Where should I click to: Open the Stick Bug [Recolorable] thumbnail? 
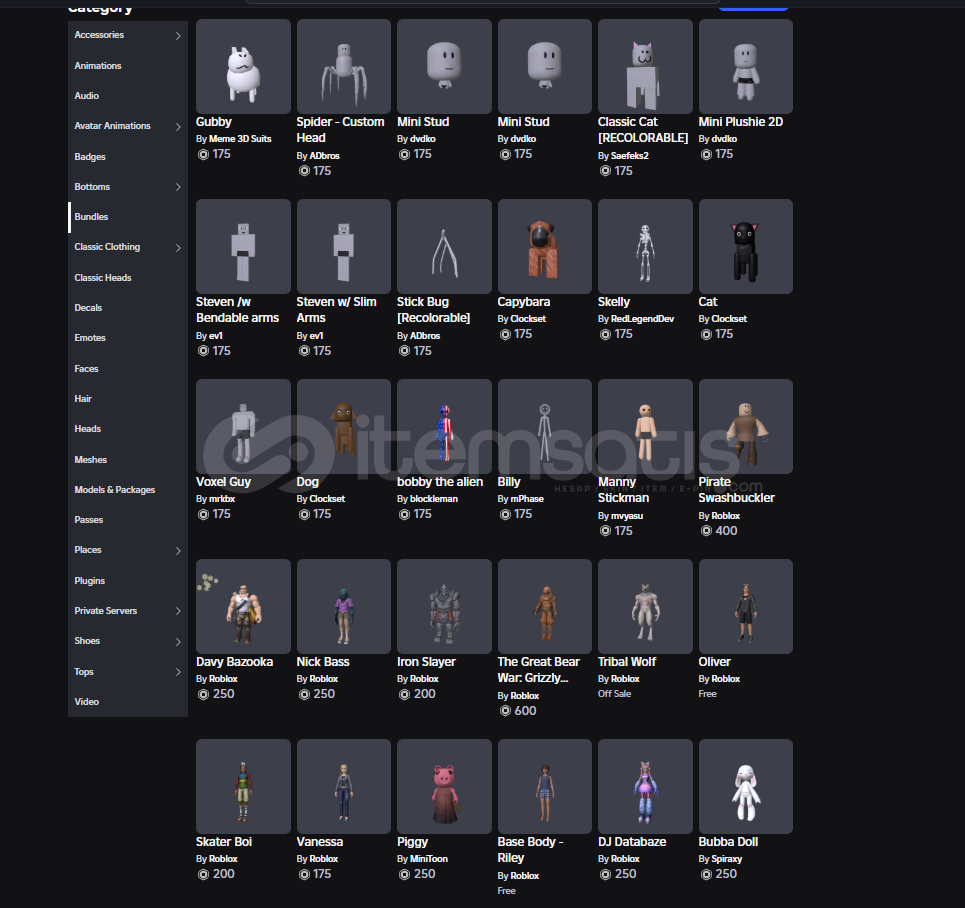(444, 246)
